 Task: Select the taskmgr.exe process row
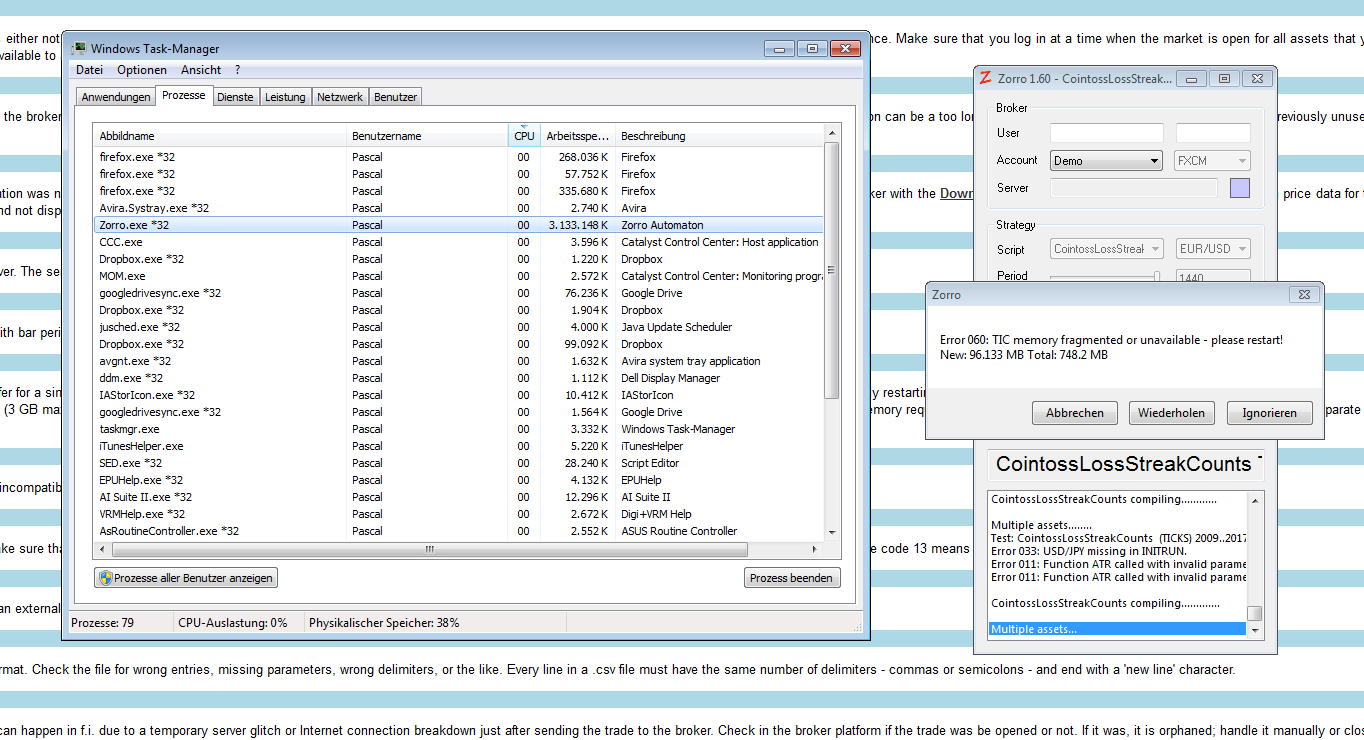coord(458,429)
